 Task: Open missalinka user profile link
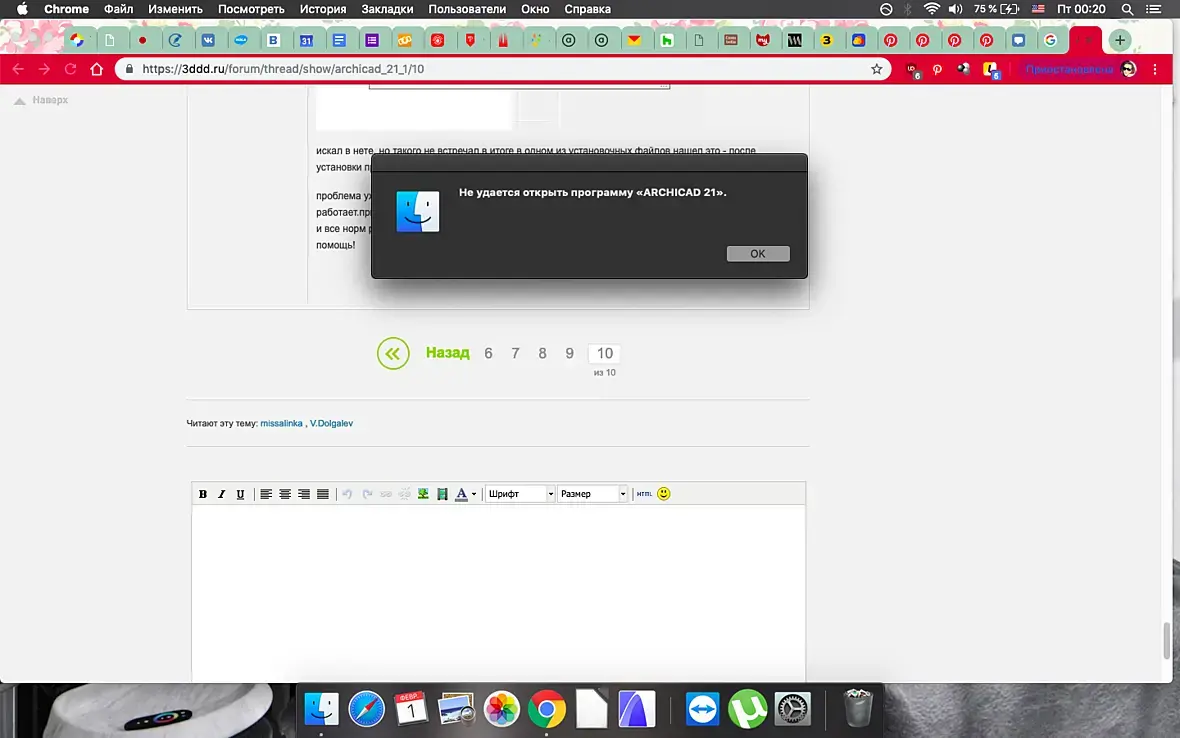tap(281, 424)
